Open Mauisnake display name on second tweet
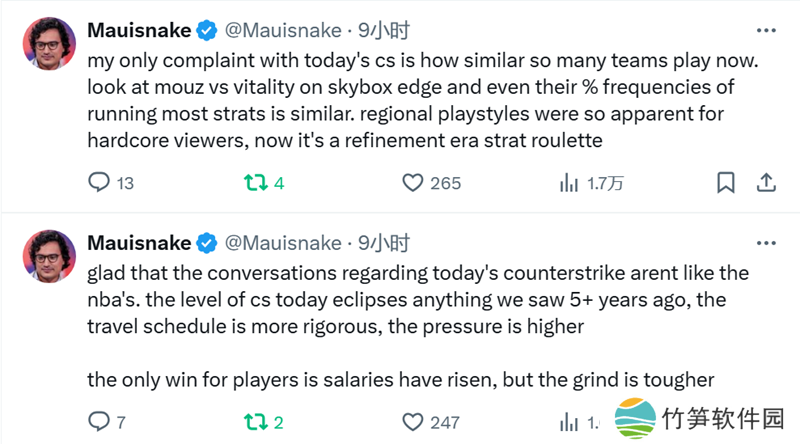 (138, 242)
